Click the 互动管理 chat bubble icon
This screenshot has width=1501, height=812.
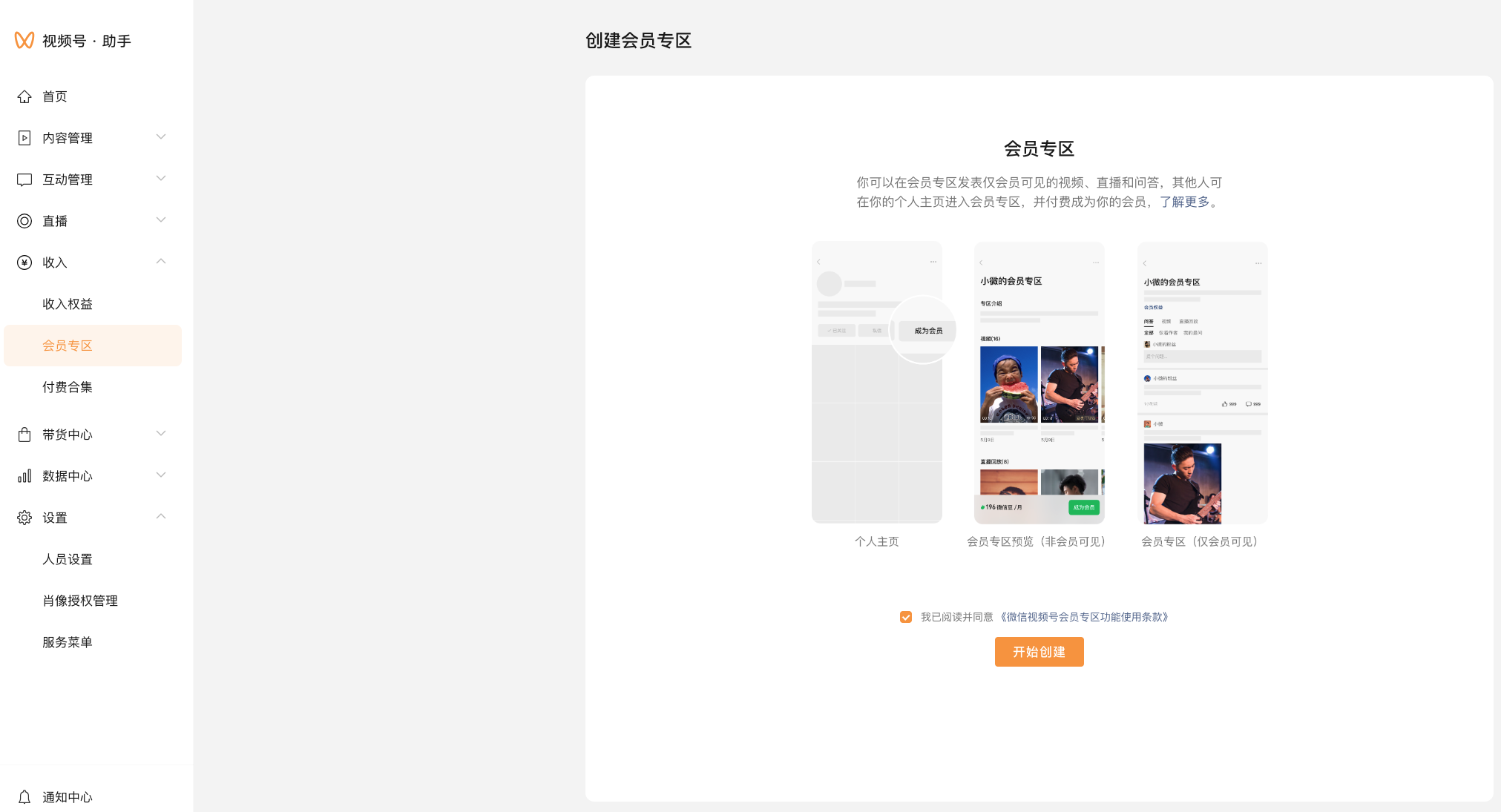point(24,179)
